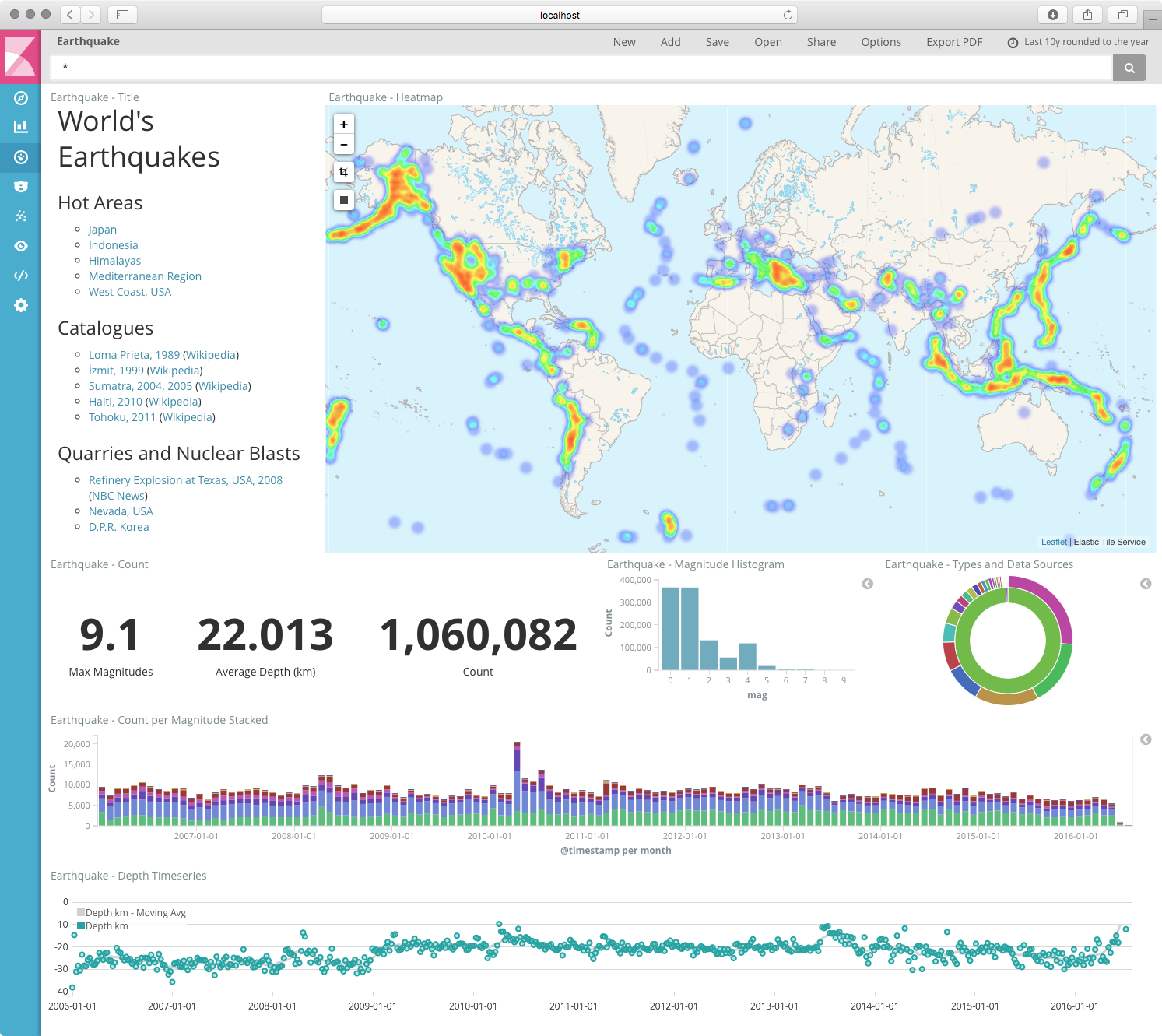Open the Share menu item

point(821,42)
